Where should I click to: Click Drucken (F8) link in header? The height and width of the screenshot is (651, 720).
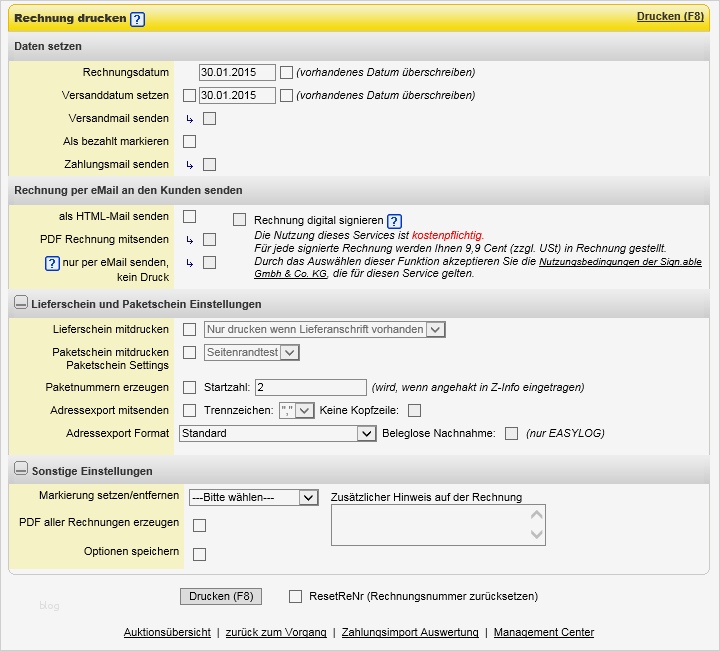click(670, 17)
